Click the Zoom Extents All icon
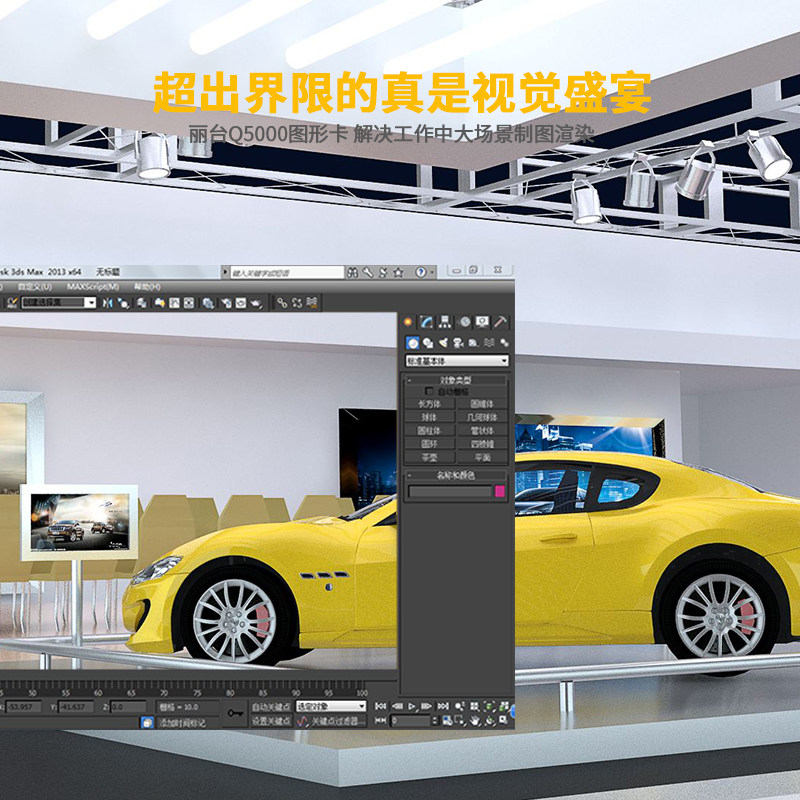 (504, 706)
